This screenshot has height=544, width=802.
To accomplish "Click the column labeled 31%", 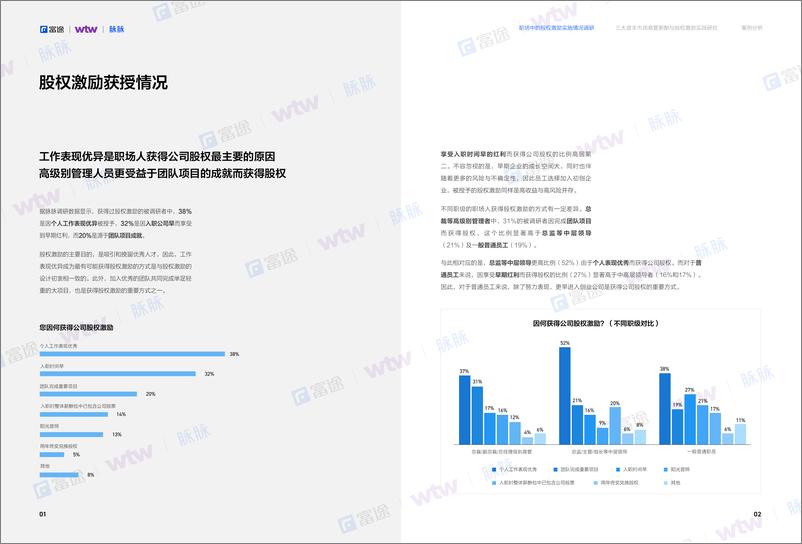I will tap(477, 415).
